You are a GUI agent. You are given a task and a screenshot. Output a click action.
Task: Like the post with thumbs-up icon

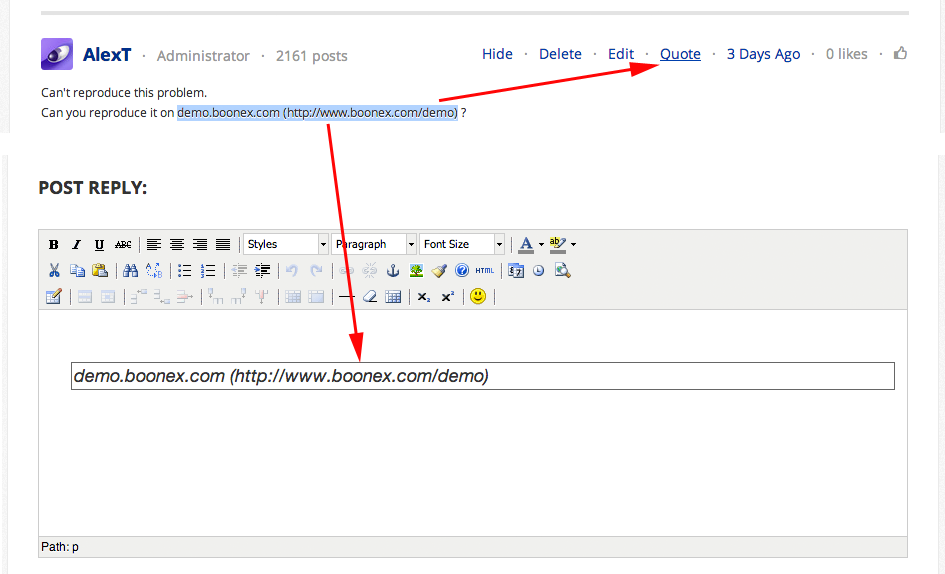point(900,54)
